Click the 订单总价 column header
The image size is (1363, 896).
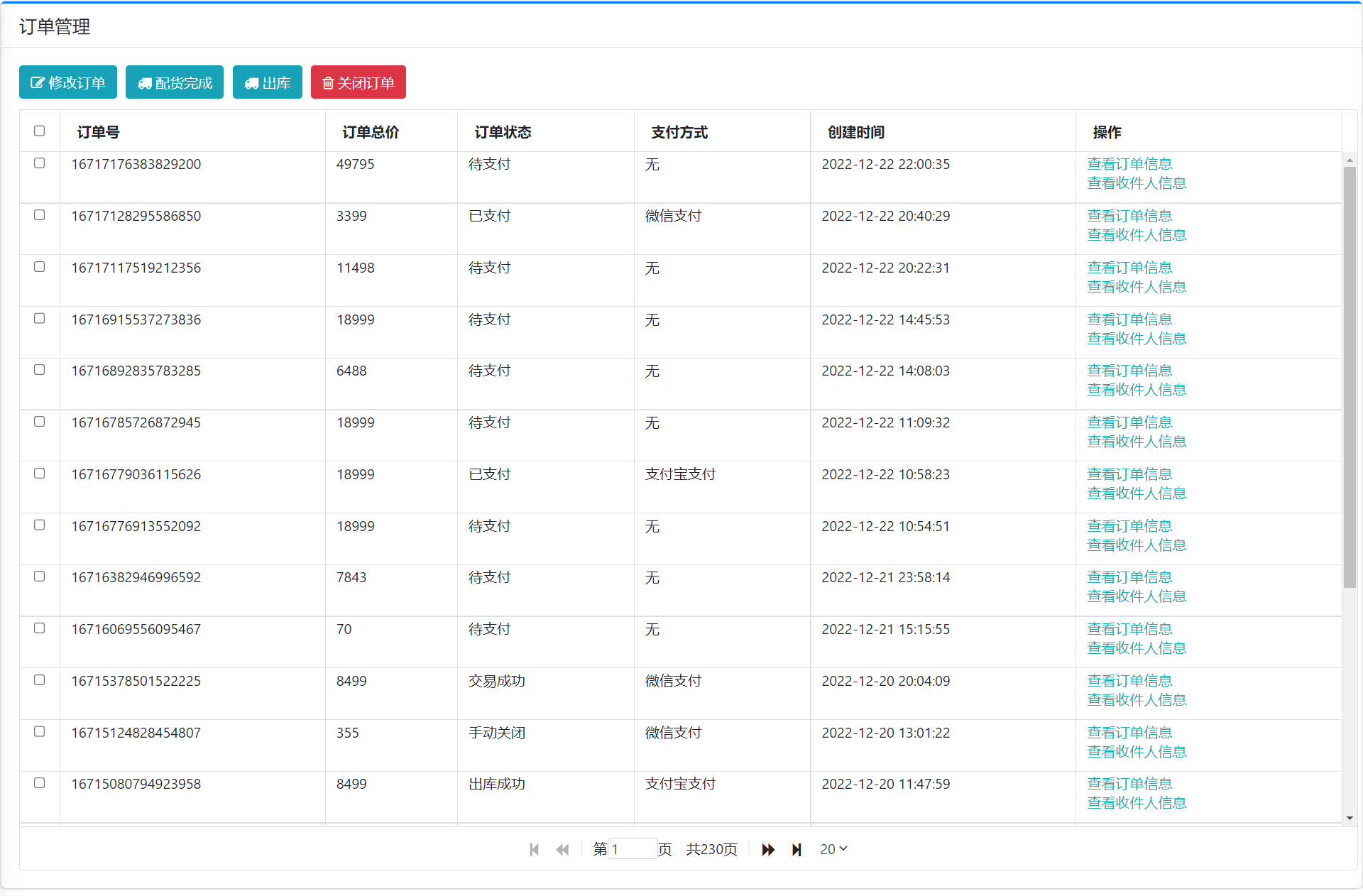click(371, 132)
